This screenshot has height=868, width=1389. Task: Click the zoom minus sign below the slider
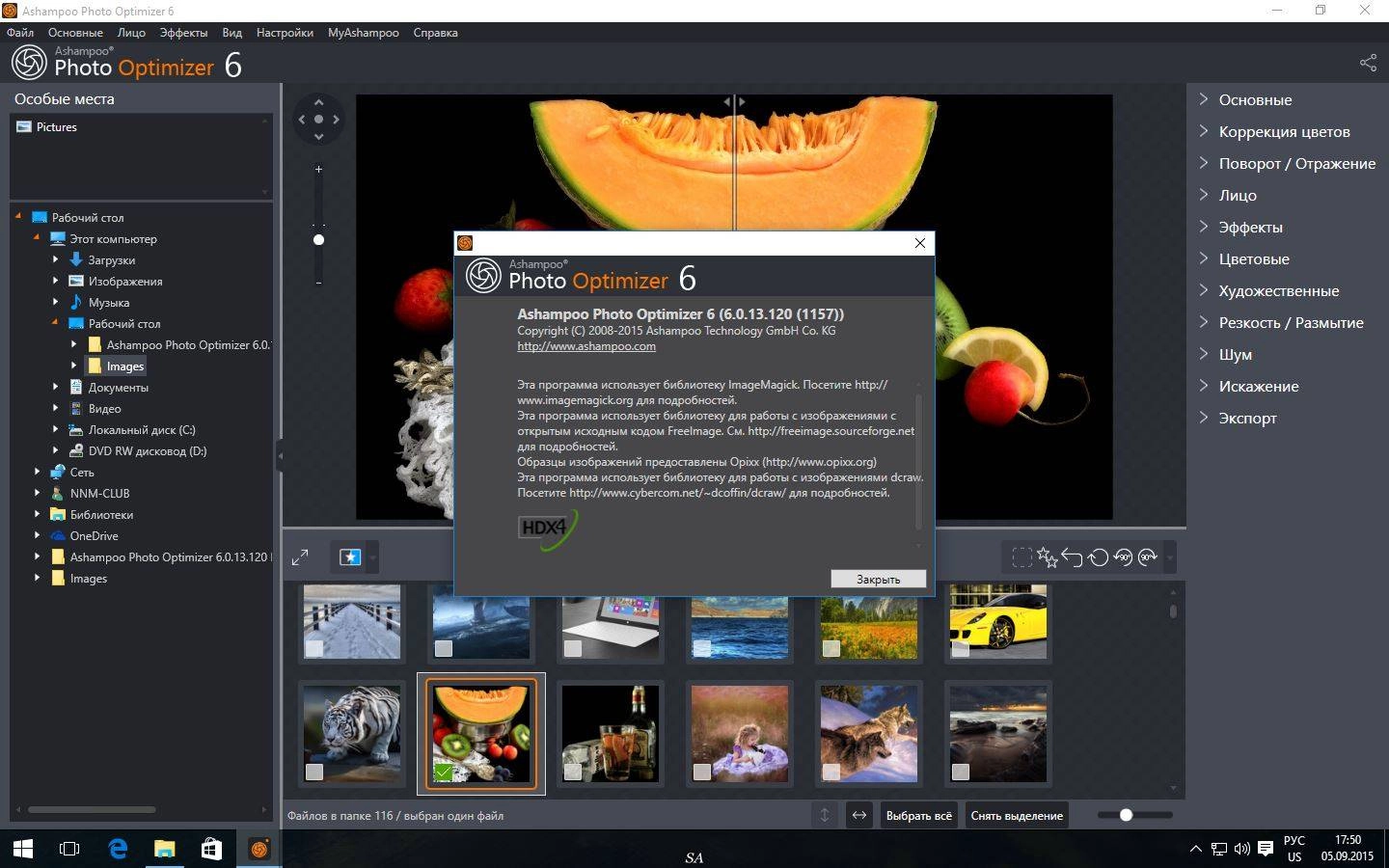(x=318, y=282)
